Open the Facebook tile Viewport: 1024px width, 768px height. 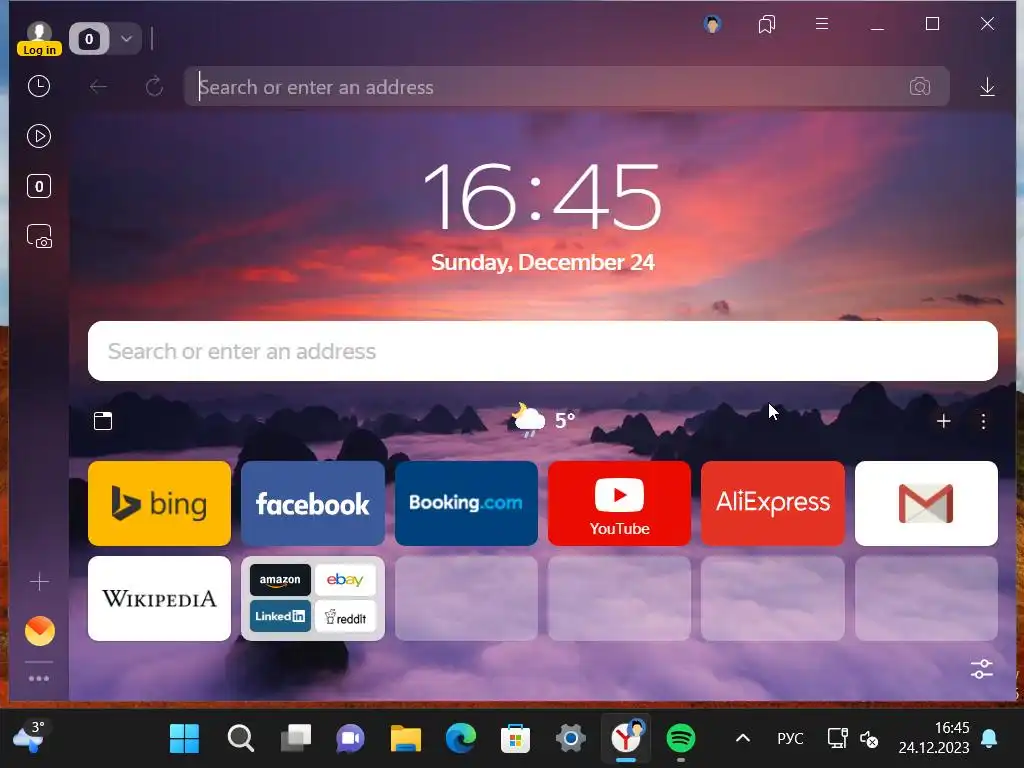click(313, 503)
